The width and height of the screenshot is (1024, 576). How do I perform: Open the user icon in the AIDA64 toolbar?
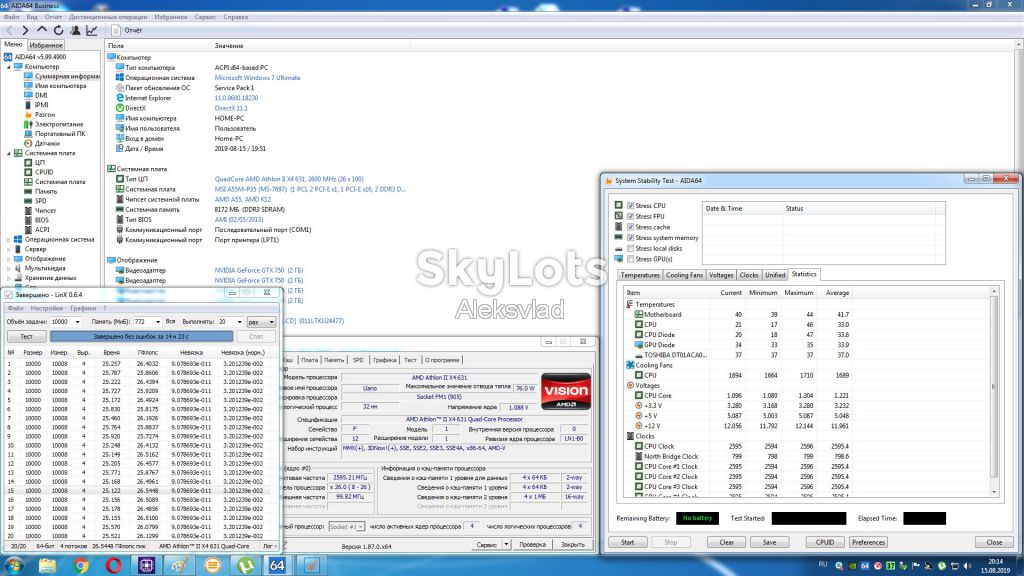(75, 30)
